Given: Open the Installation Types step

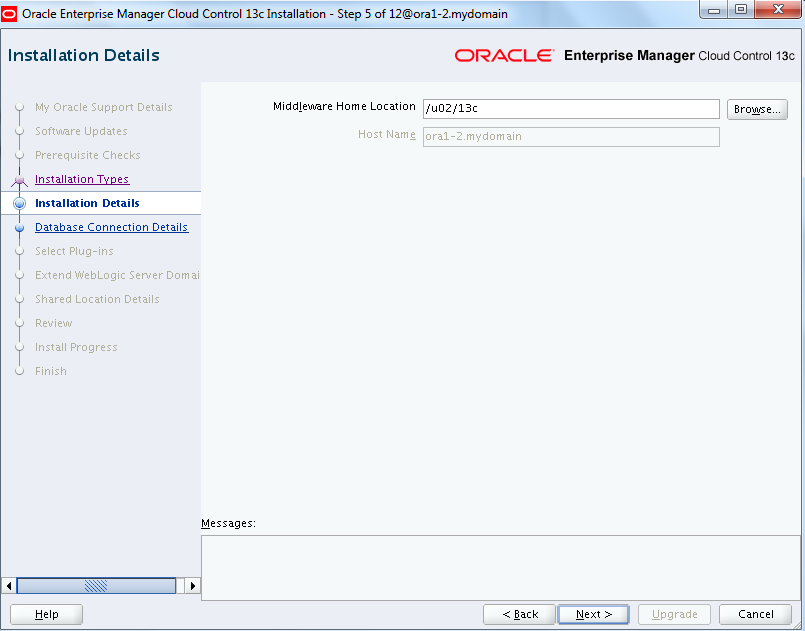Looking at the screenshot, I should pos(82,180).
